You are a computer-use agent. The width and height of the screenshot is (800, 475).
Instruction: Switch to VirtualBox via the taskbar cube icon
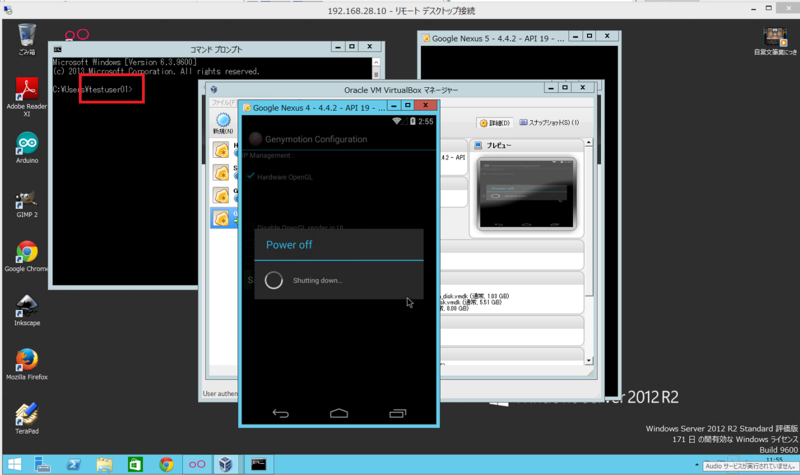click(x=226, y=464)
